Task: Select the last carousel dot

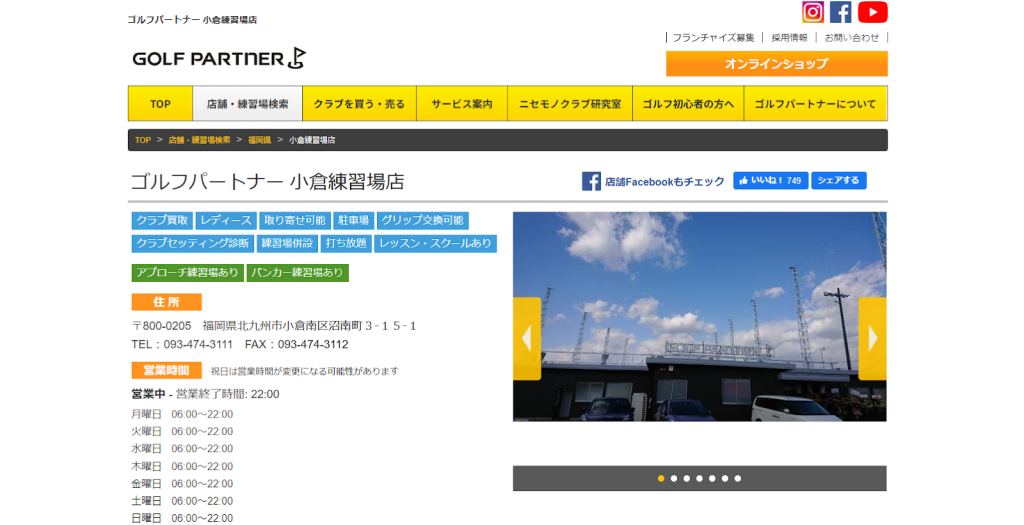Action: point(738,478)
